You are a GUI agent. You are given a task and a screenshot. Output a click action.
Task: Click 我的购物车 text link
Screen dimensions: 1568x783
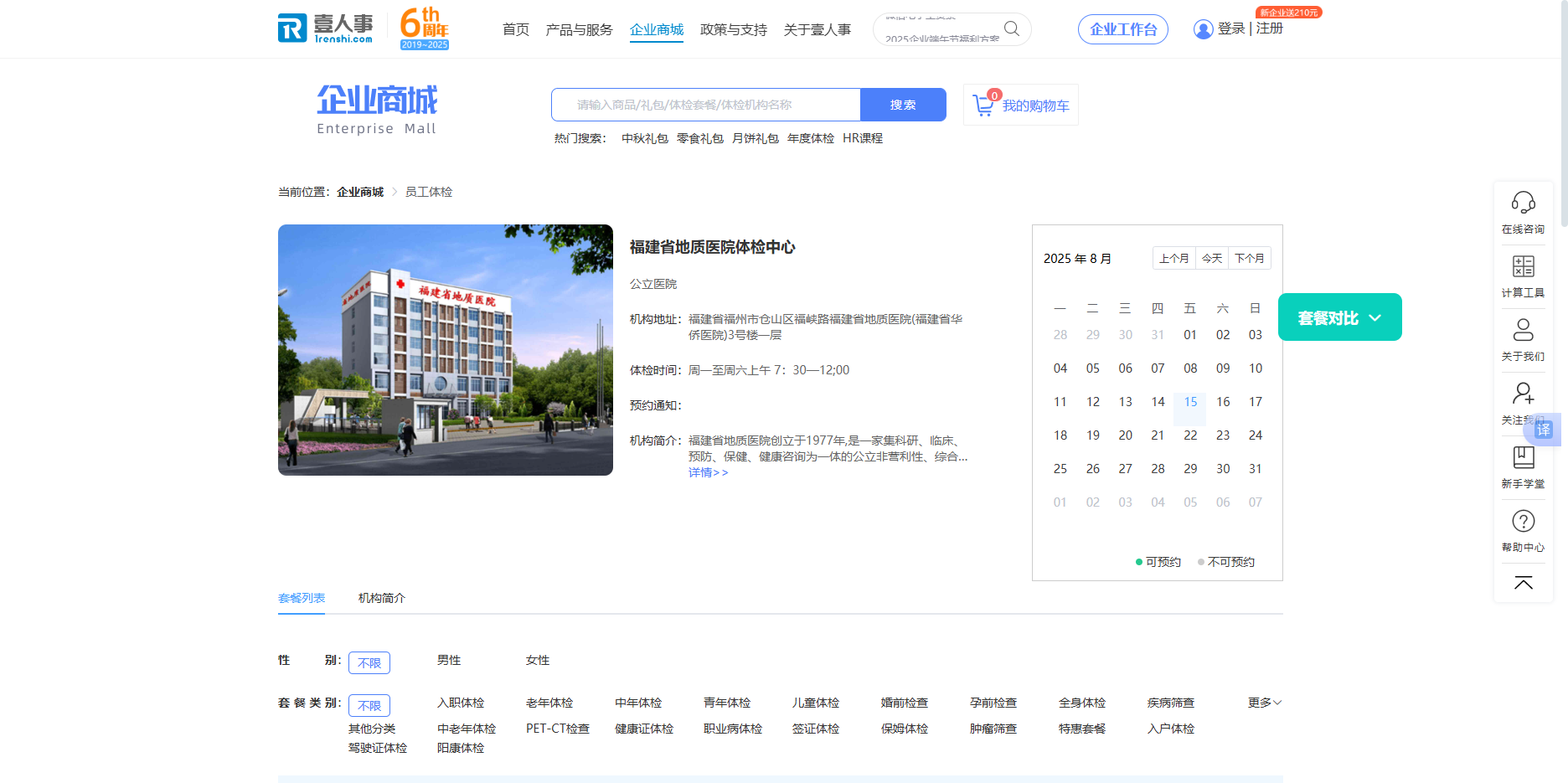click(1036, 106)
